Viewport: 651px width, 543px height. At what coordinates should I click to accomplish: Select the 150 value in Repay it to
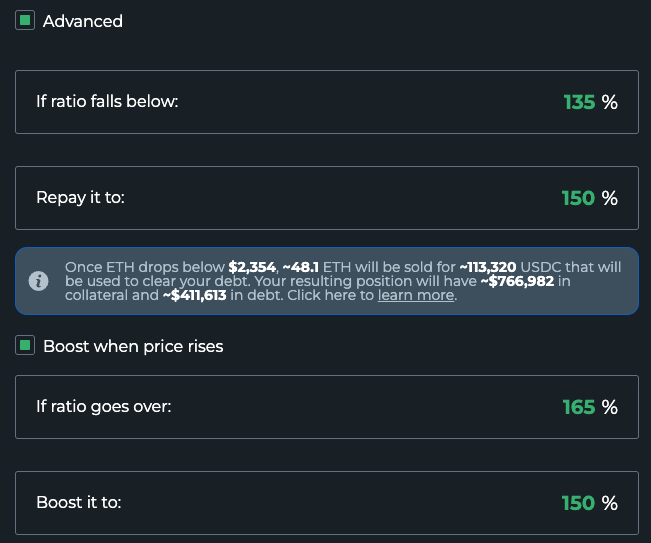(578, 198)
